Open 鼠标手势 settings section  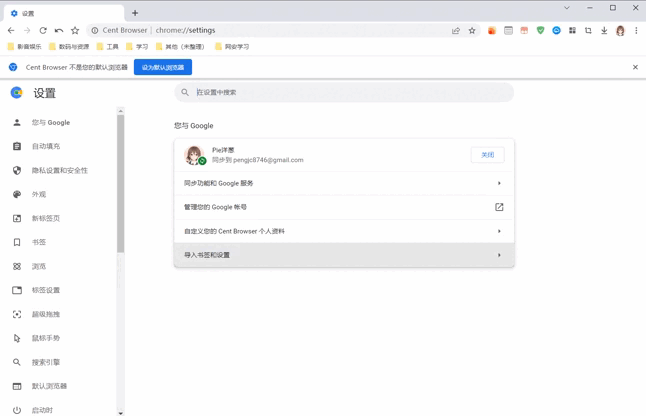[46, 338]
